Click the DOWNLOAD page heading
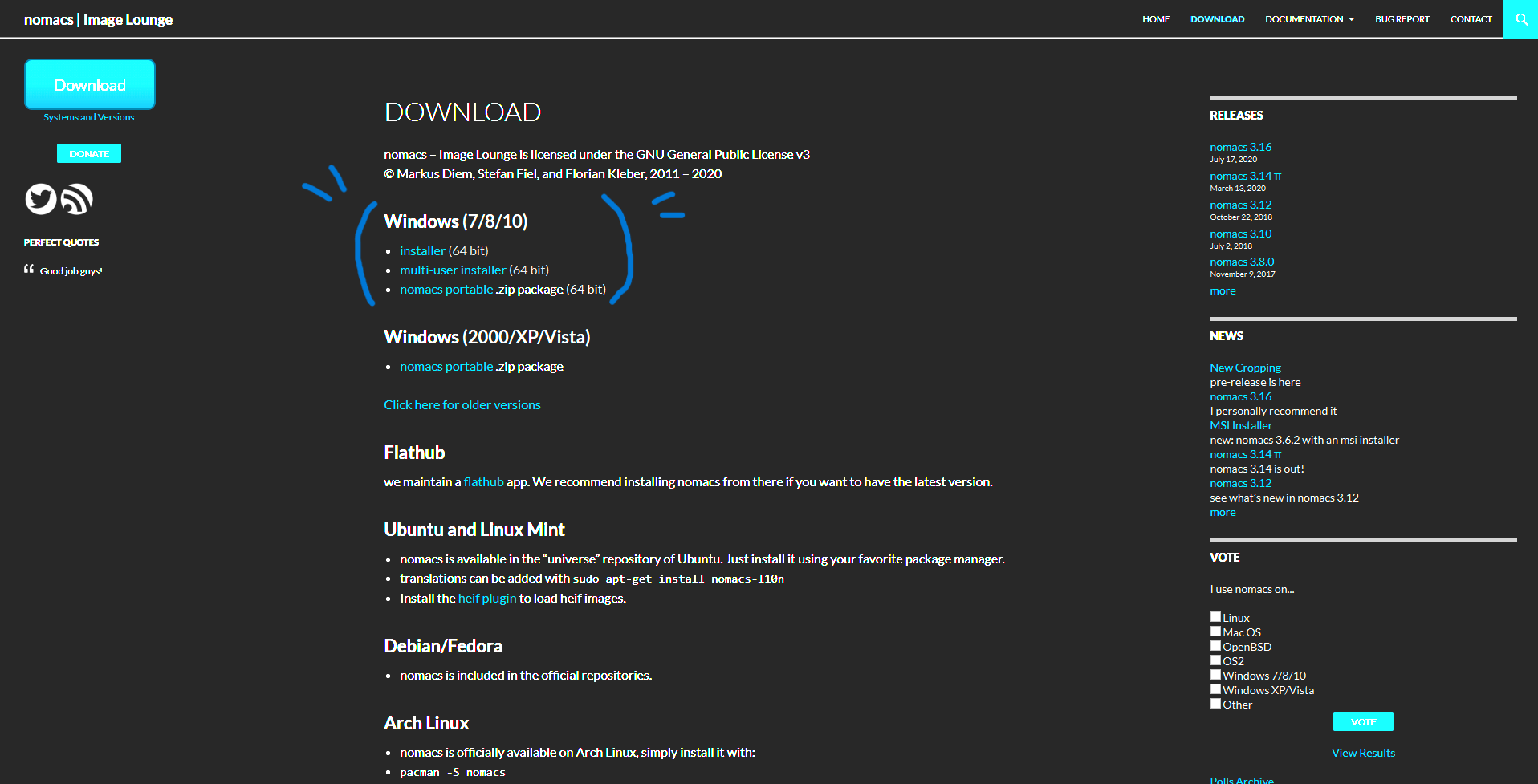This screenshot has height=784, width=1538. click(x=462, y=112)
